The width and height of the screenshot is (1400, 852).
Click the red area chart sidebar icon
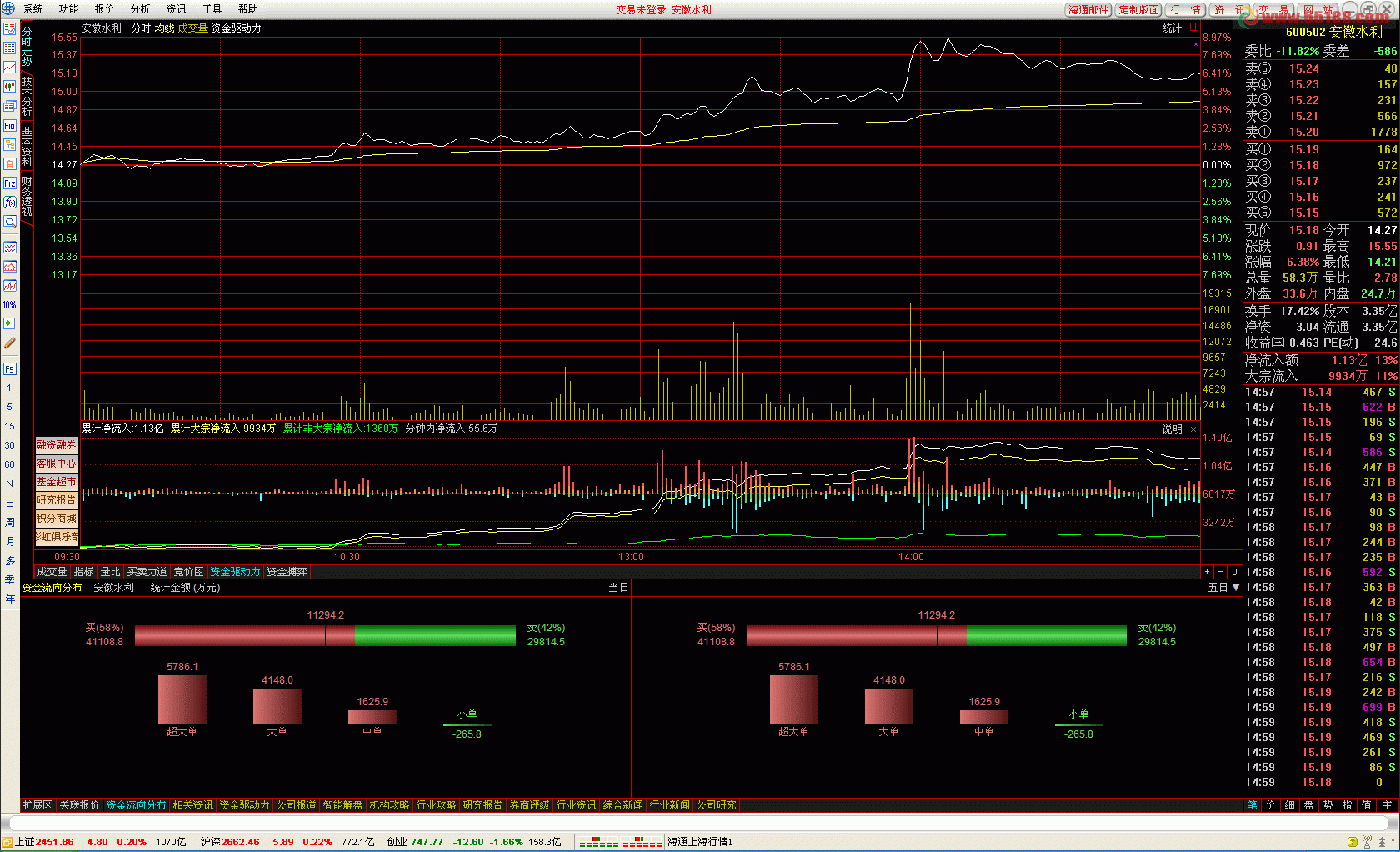click(x=10, y=267)
